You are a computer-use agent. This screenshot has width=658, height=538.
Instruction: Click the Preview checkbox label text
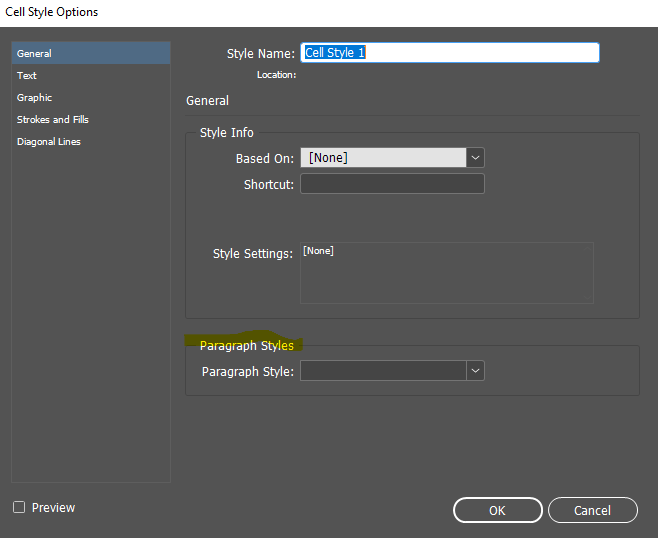(x=53, y=508)
